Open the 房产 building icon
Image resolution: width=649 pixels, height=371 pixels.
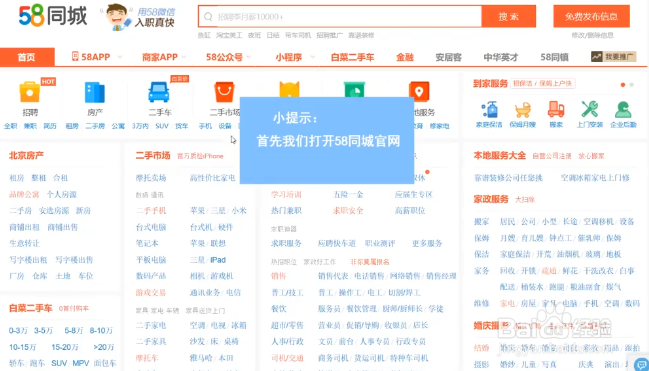(95, 92)
